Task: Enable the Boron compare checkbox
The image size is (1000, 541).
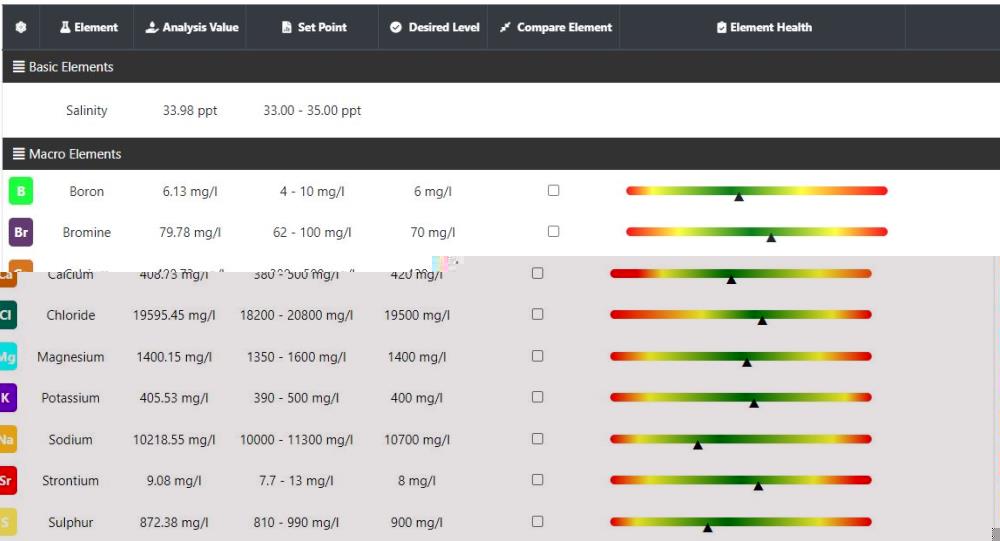Action: pos(554,190)
